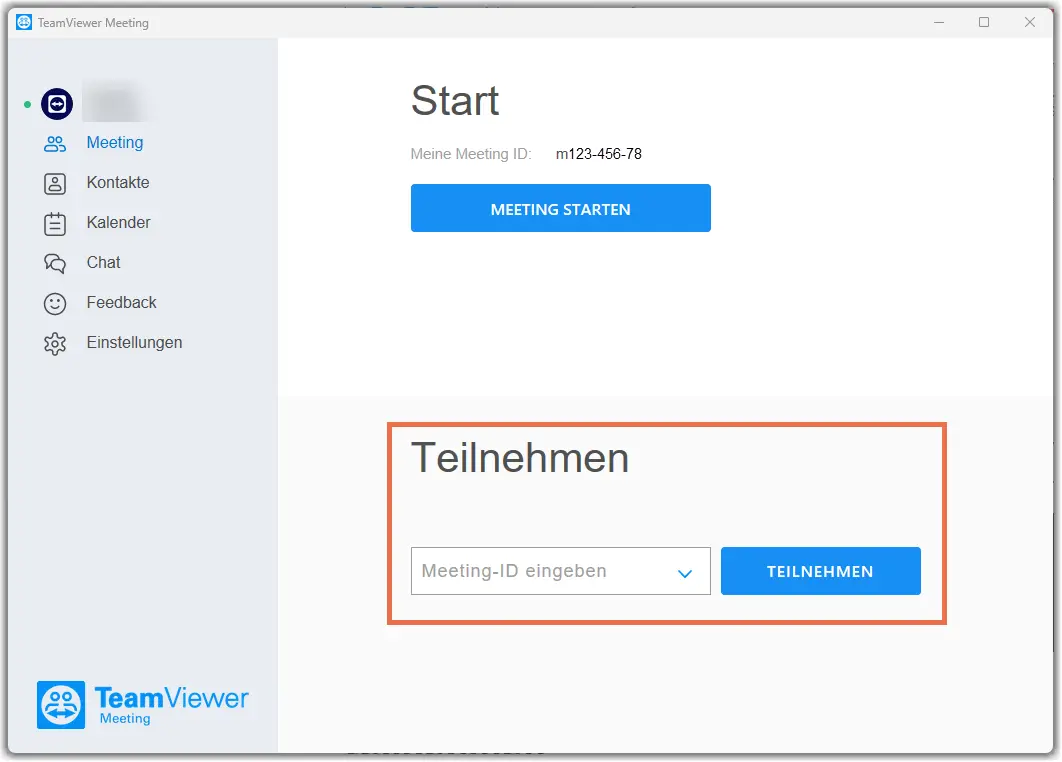The width and height of the screenshot is (1062, 762).
Task: Maximize the TeamViewer Meeting window
Action: [983, 22]
